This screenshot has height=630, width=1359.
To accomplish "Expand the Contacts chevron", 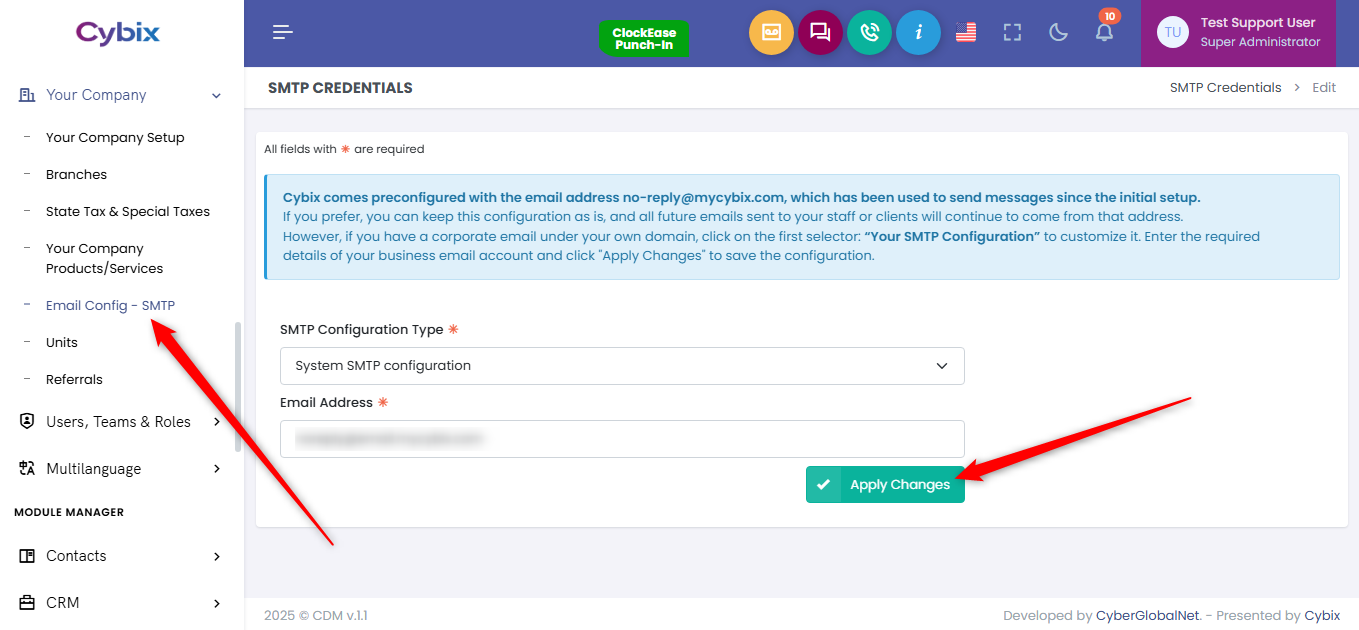I will coord(217,556).
